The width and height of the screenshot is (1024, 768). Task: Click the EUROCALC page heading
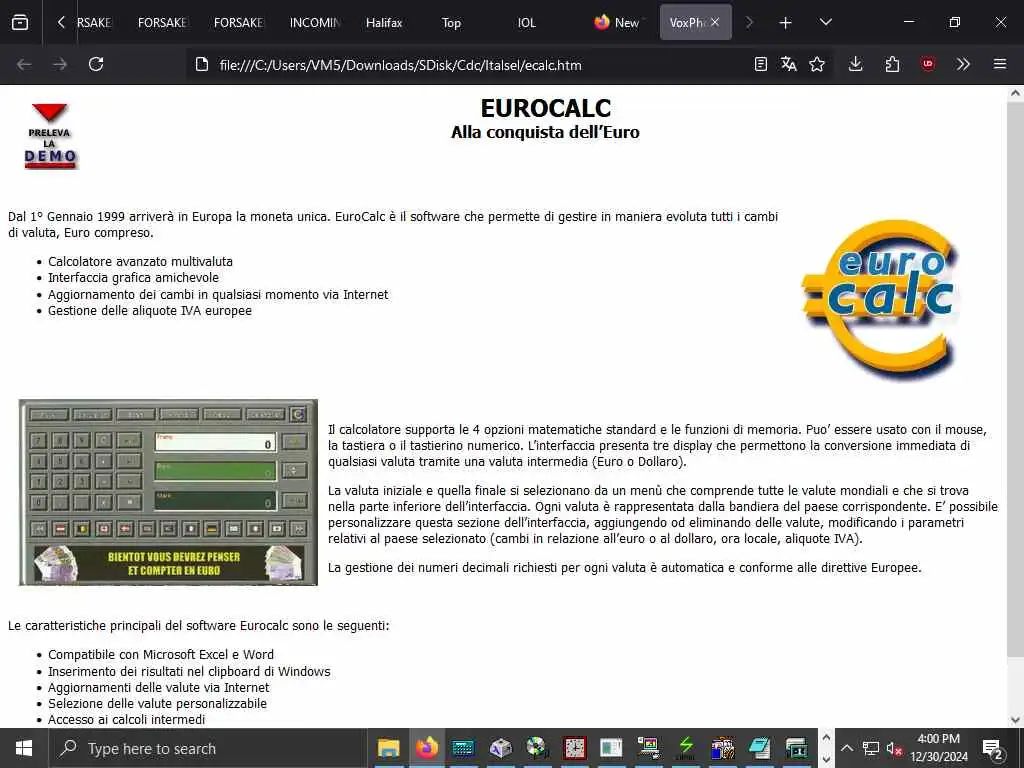pyautogui.click(x=546, y=108)
